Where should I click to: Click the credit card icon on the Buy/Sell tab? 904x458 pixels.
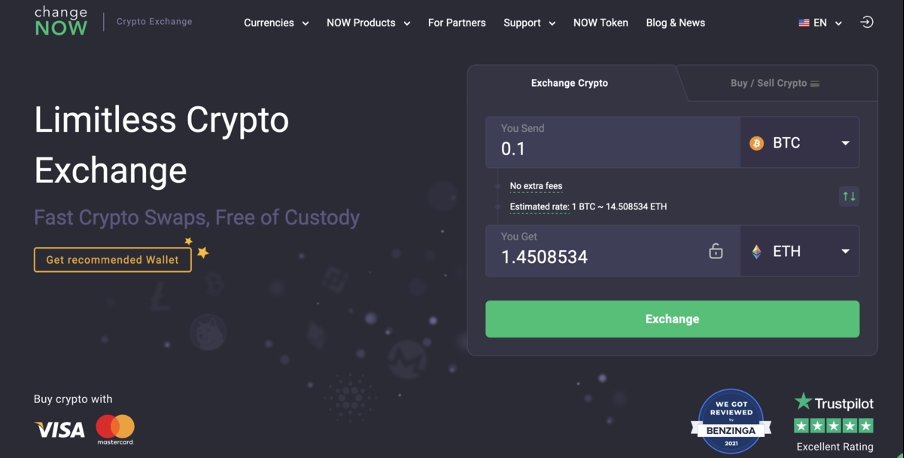coord(815,84)
